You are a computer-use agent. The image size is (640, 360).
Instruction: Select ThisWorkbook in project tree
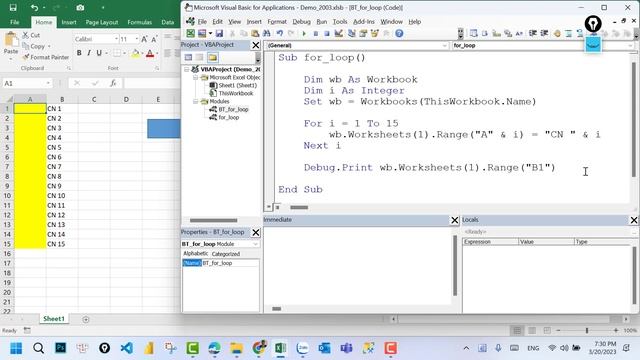pyautogui.click(x=236, y=93)
